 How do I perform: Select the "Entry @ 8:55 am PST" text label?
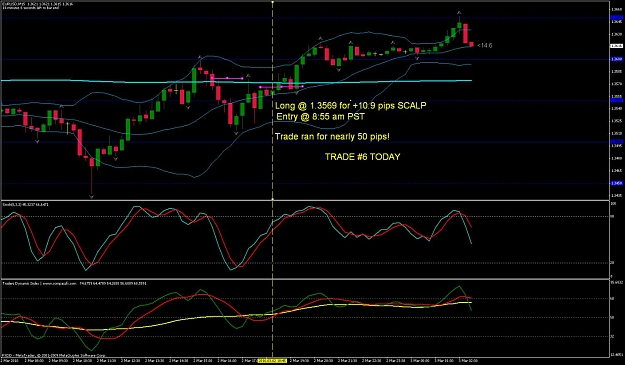tap(320, 117)
